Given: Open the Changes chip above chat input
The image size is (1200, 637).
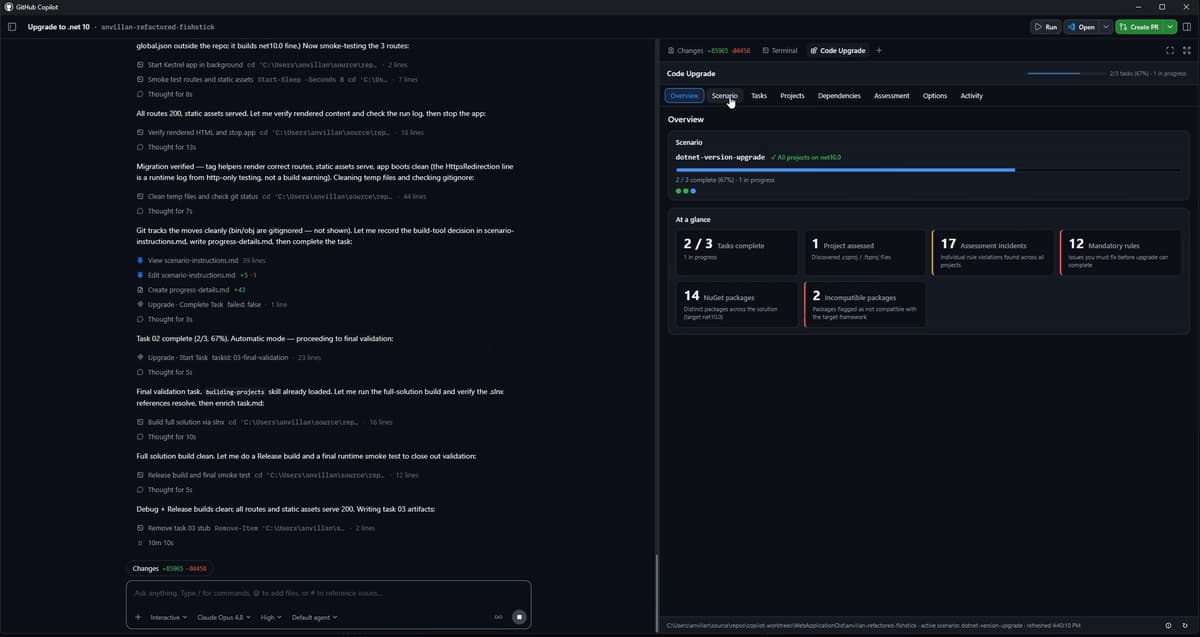Looking at the screenshot, I should [x=169, y=568].
